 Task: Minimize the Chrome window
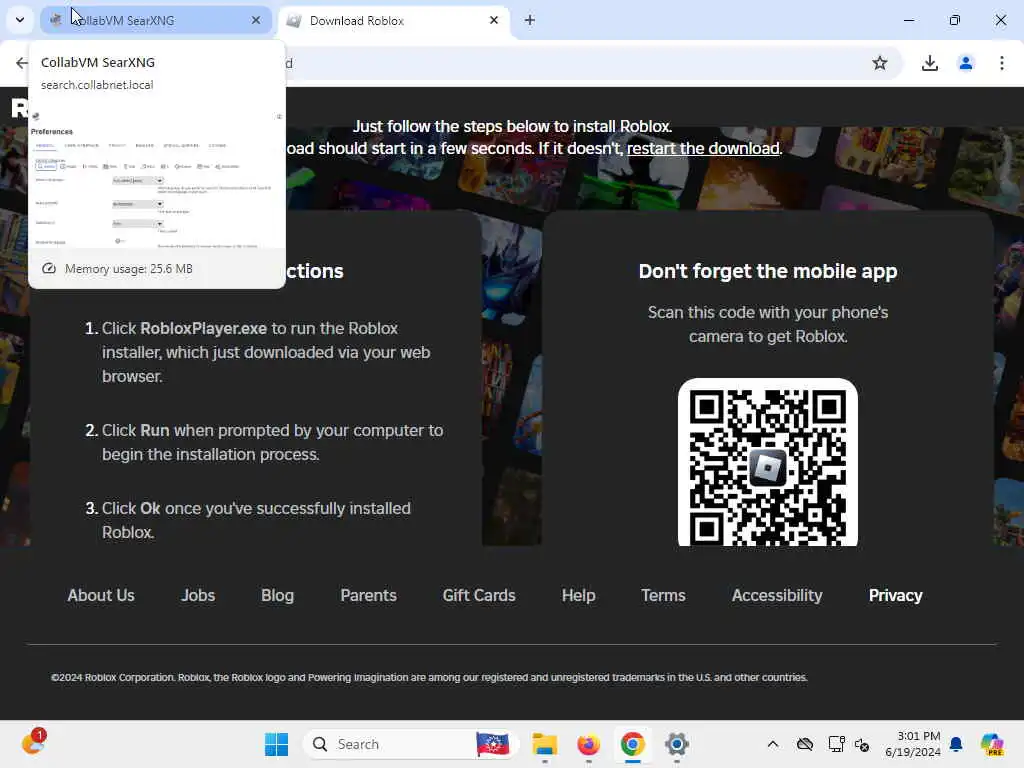pos(908,20)
